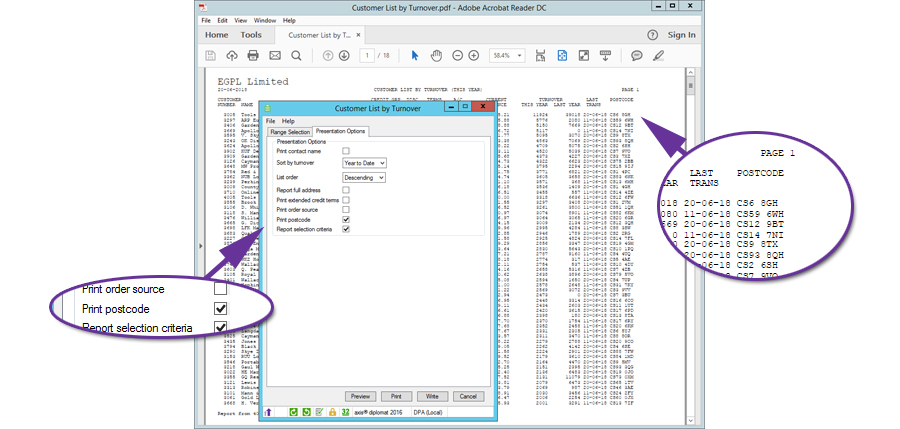Click the Full screen mode icon
This screenshot has height=429, width=900.
coord(584,56)
